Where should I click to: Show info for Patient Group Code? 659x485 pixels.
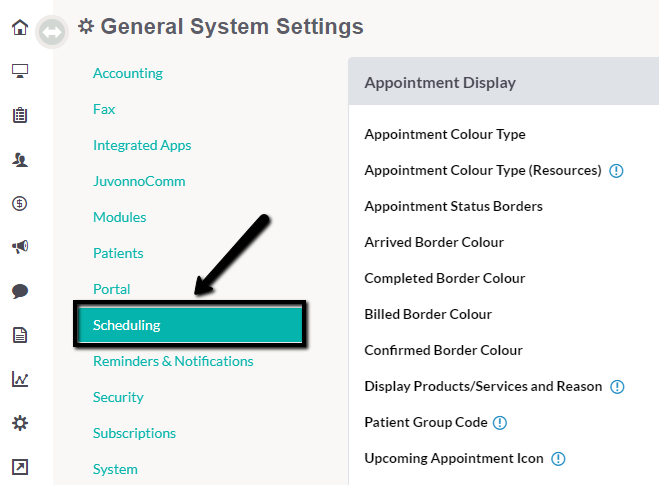coord(500,422)
